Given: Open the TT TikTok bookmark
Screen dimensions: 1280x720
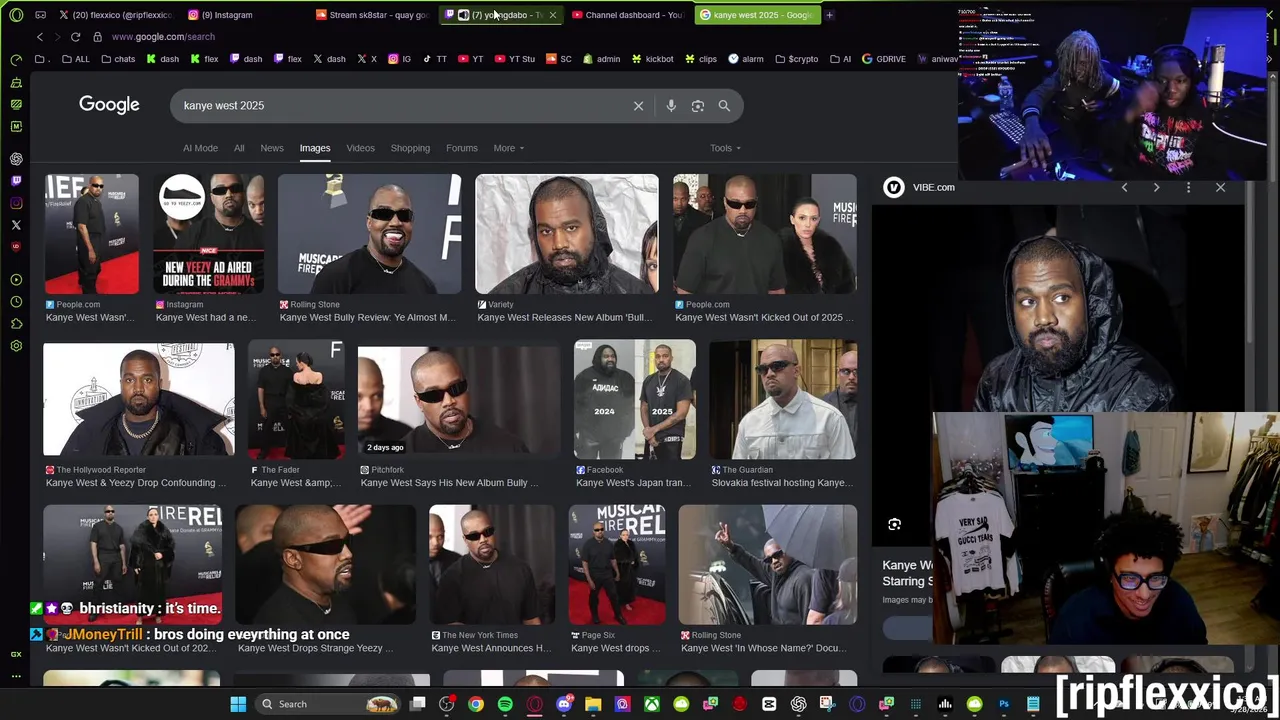Looking at the screenshot, I should coord(434,59).
